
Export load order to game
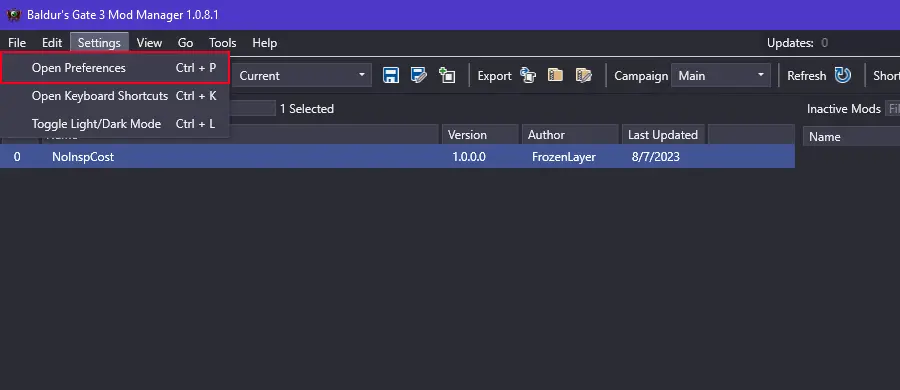(x=528, y=75)
